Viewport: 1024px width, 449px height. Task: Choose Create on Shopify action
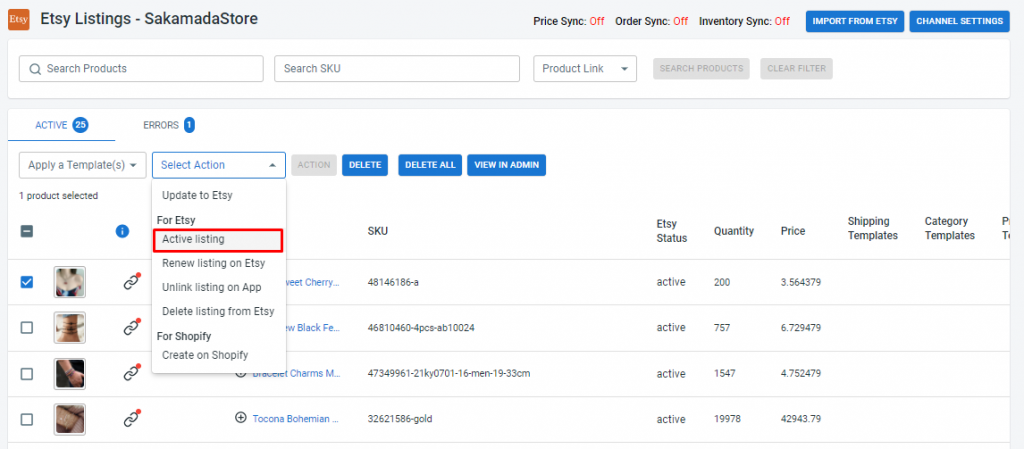pos(219,355)
